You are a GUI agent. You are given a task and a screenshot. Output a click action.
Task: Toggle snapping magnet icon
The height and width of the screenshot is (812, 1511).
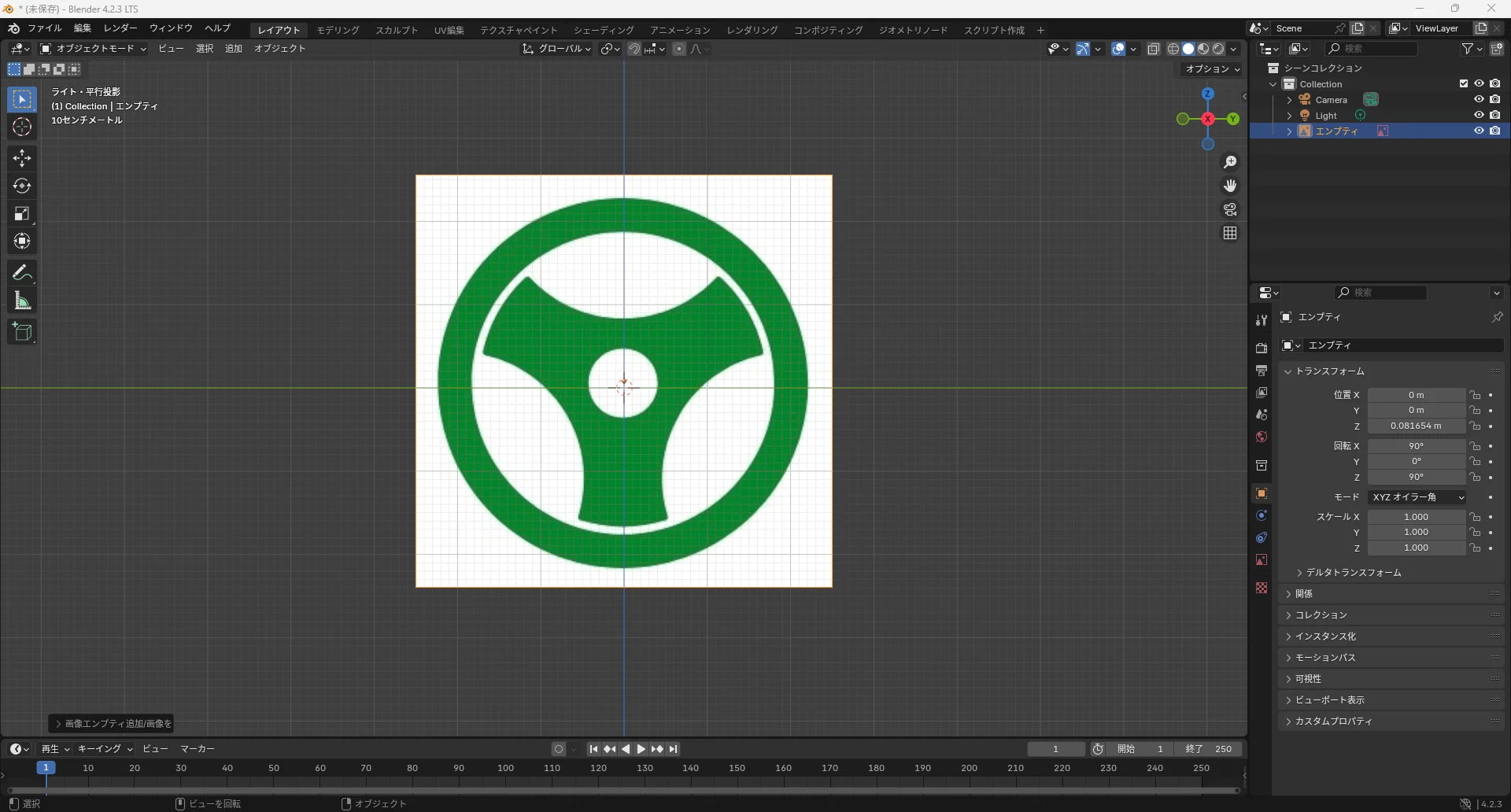pyautogui.click(x=634, y=49)
